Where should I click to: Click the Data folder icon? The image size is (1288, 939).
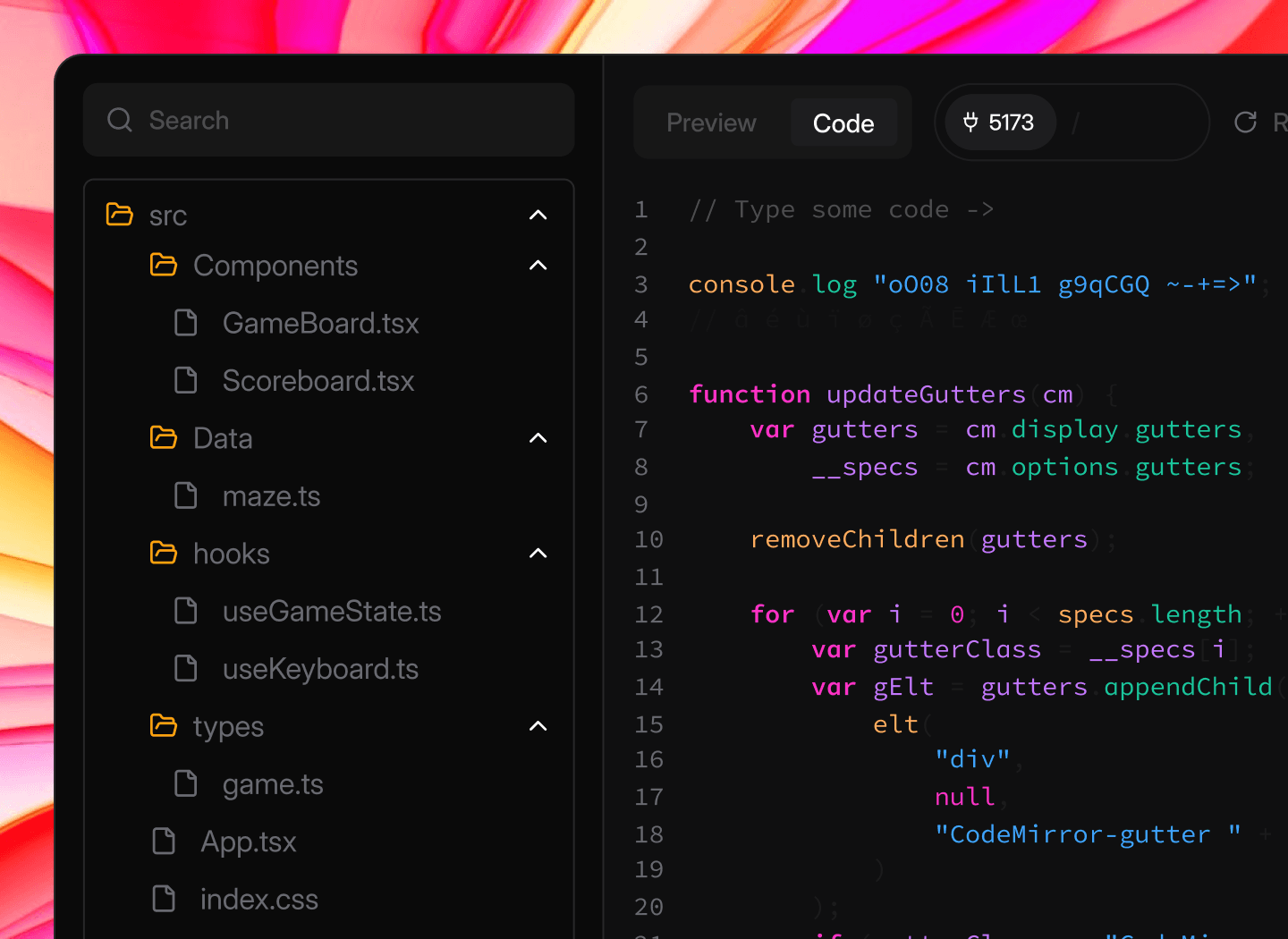click(164, 437)
